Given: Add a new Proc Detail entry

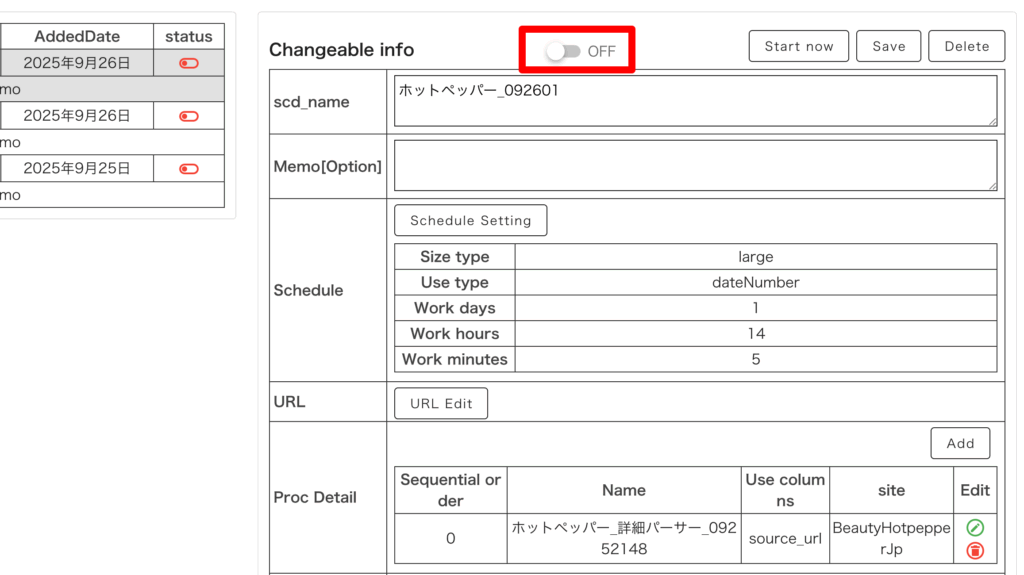Looking at the screenshot, I should tap(960, 443).
